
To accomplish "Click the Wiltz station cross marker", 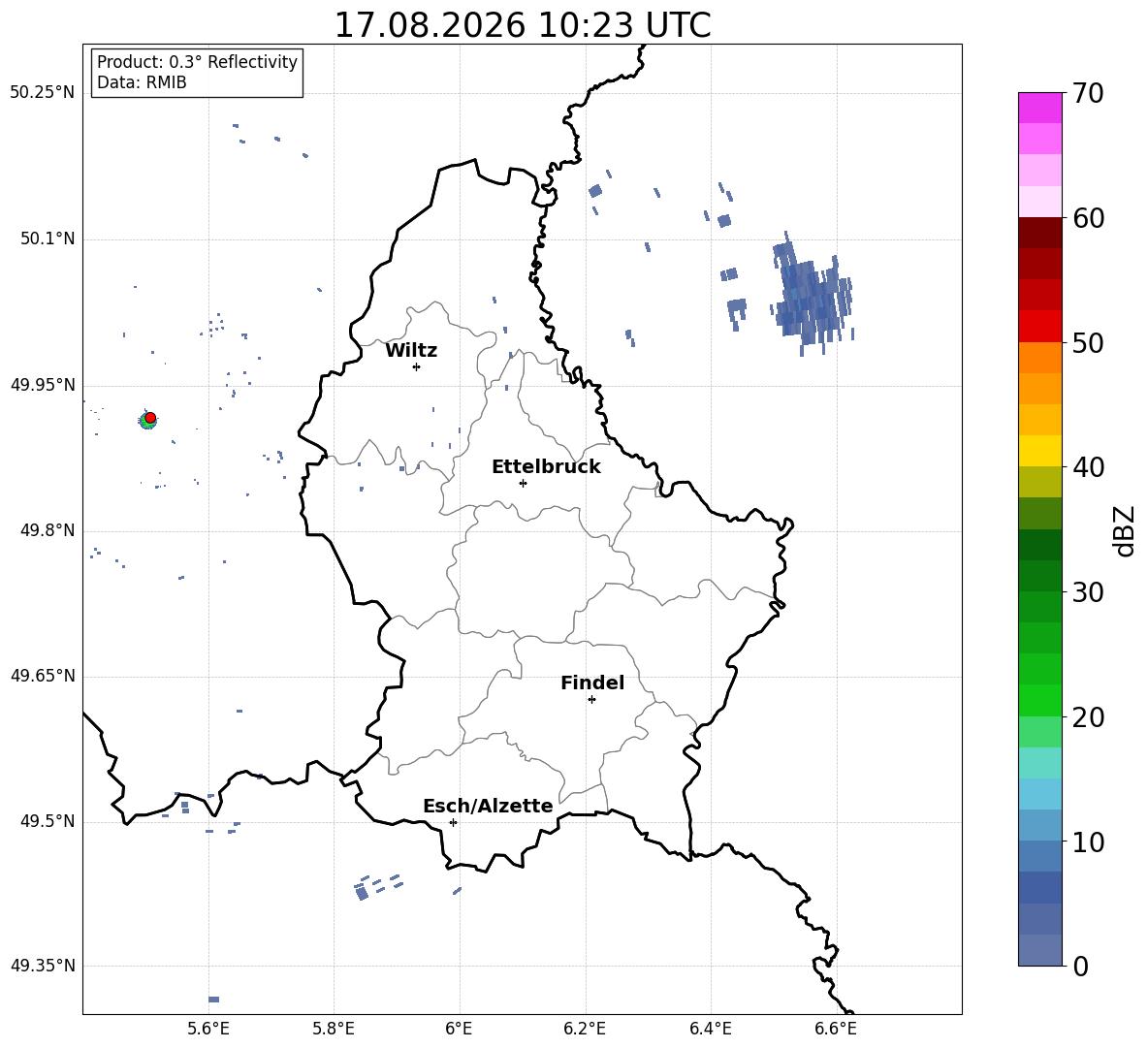I will click(417, 366).
